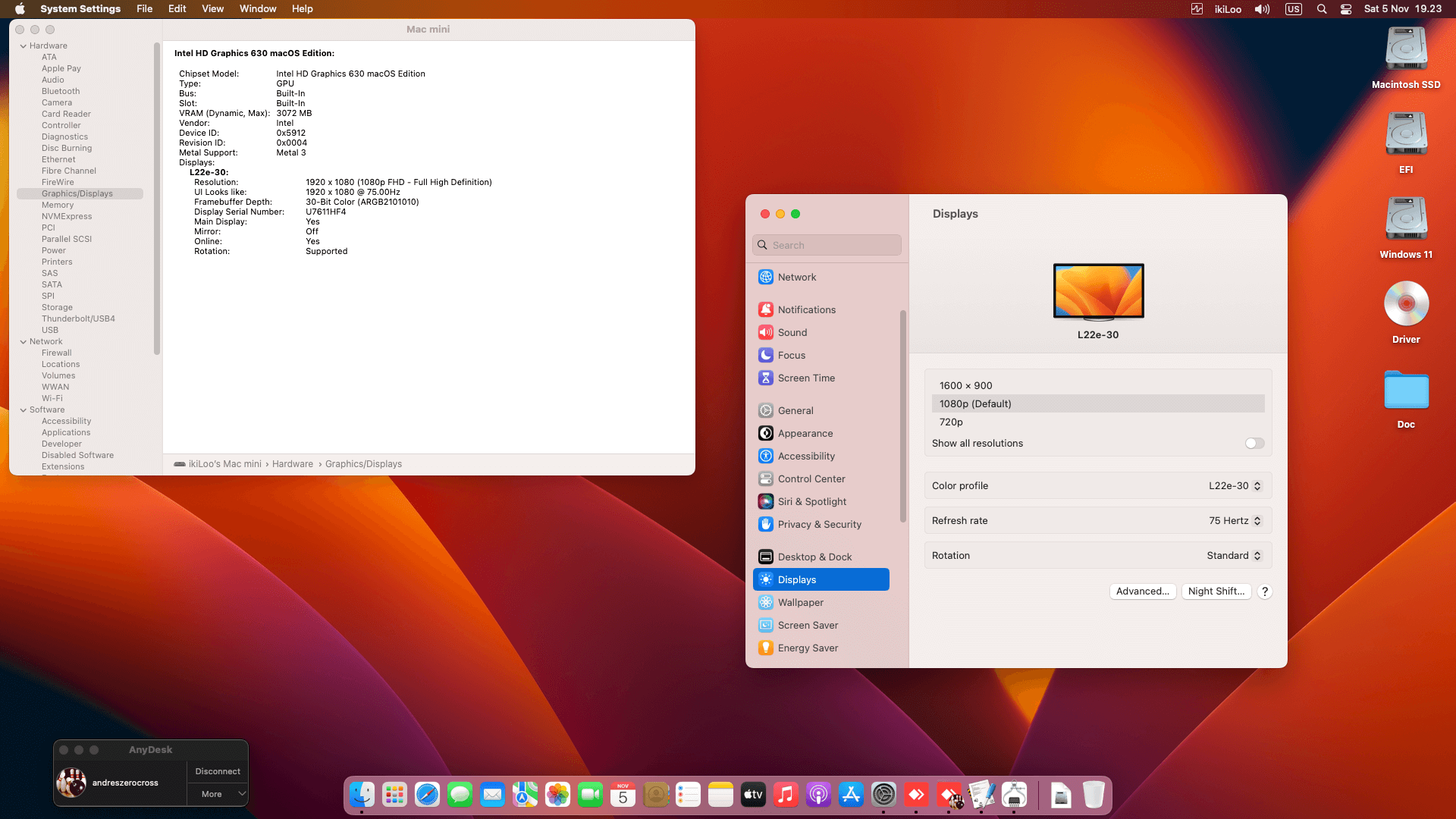Image resolution: width=1456 pixels, height=819 pixels.
Task: Click the Advanced... button
Action: (x=1142, y=591)
